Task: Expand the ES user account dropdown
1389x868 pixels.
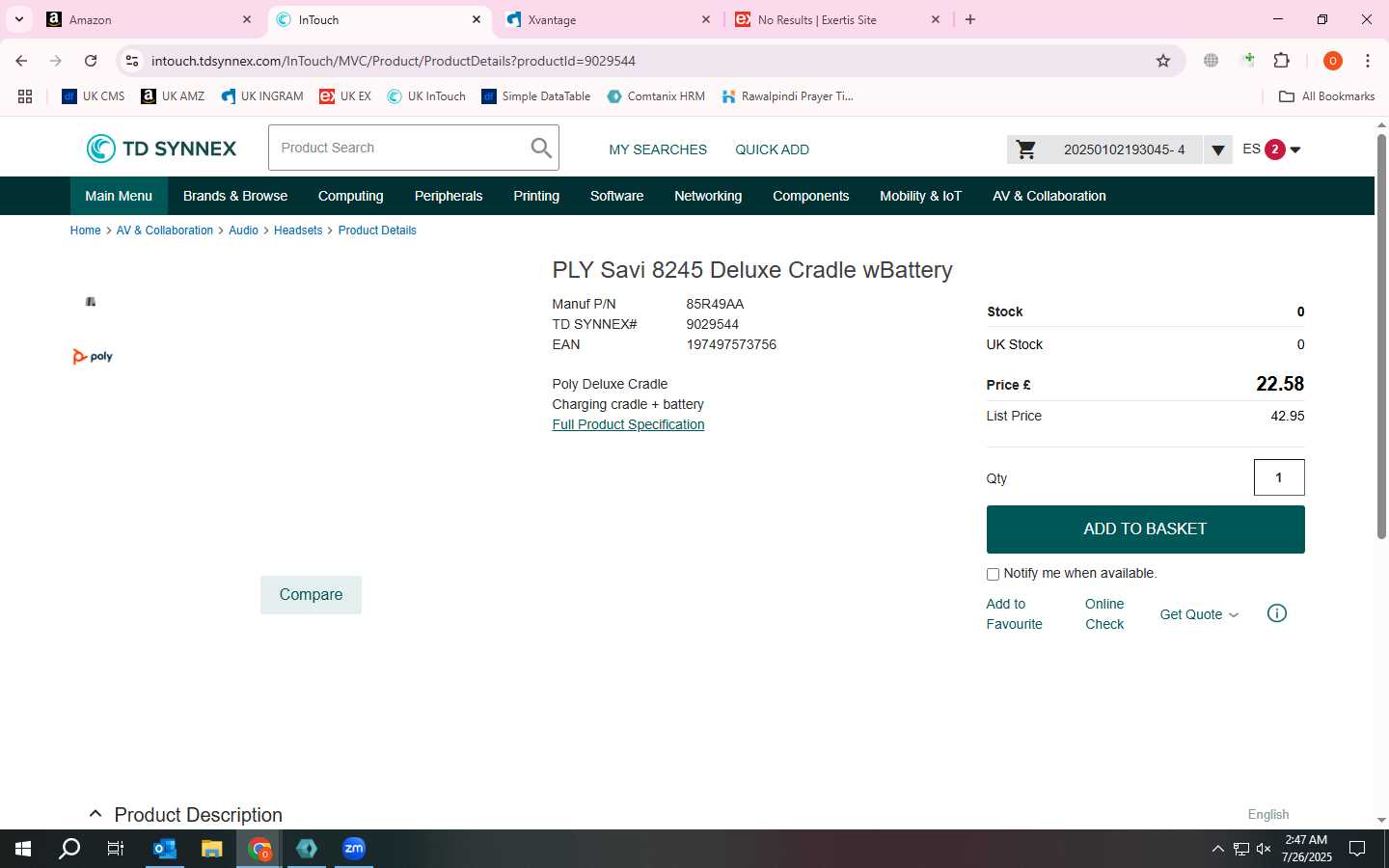Action: pyautogui.click(x=1295, y=149)
